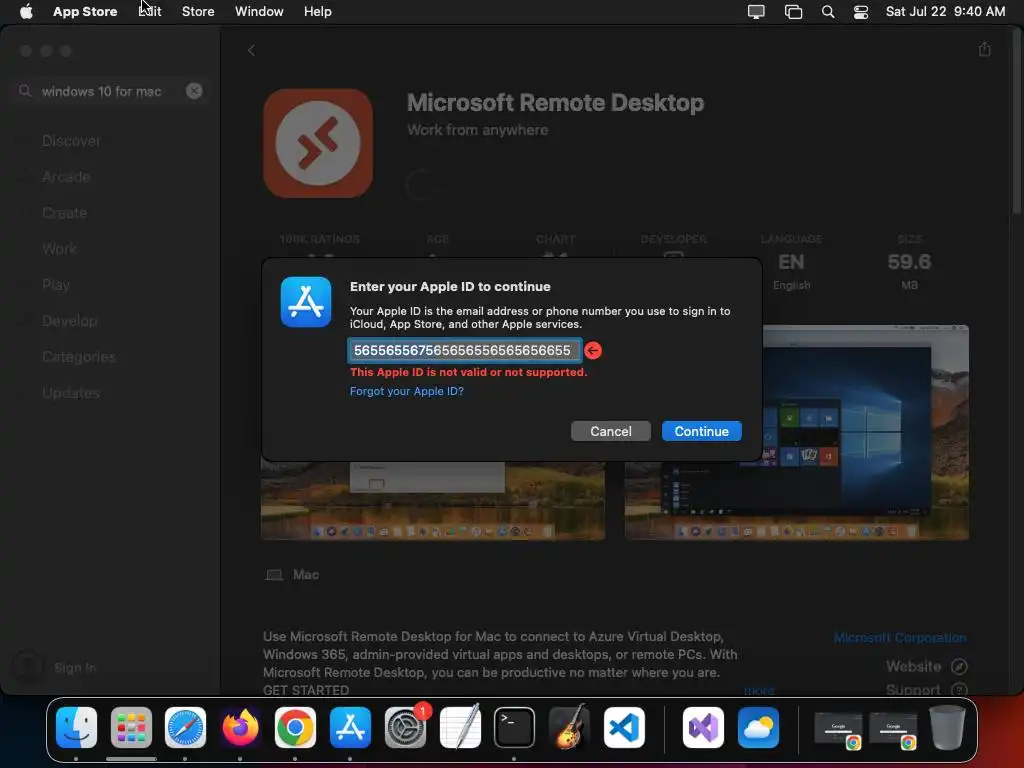Select Work in the sidebar
This screenshot has width=1024, height=768.
click(59, 249)
